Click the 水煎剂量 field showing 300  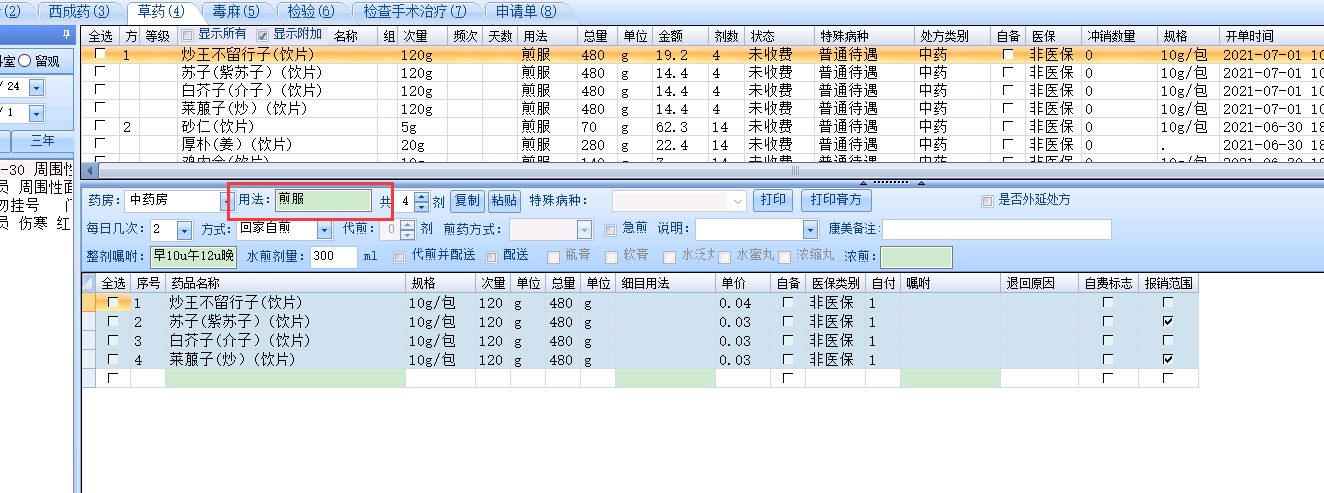point(334,257)
